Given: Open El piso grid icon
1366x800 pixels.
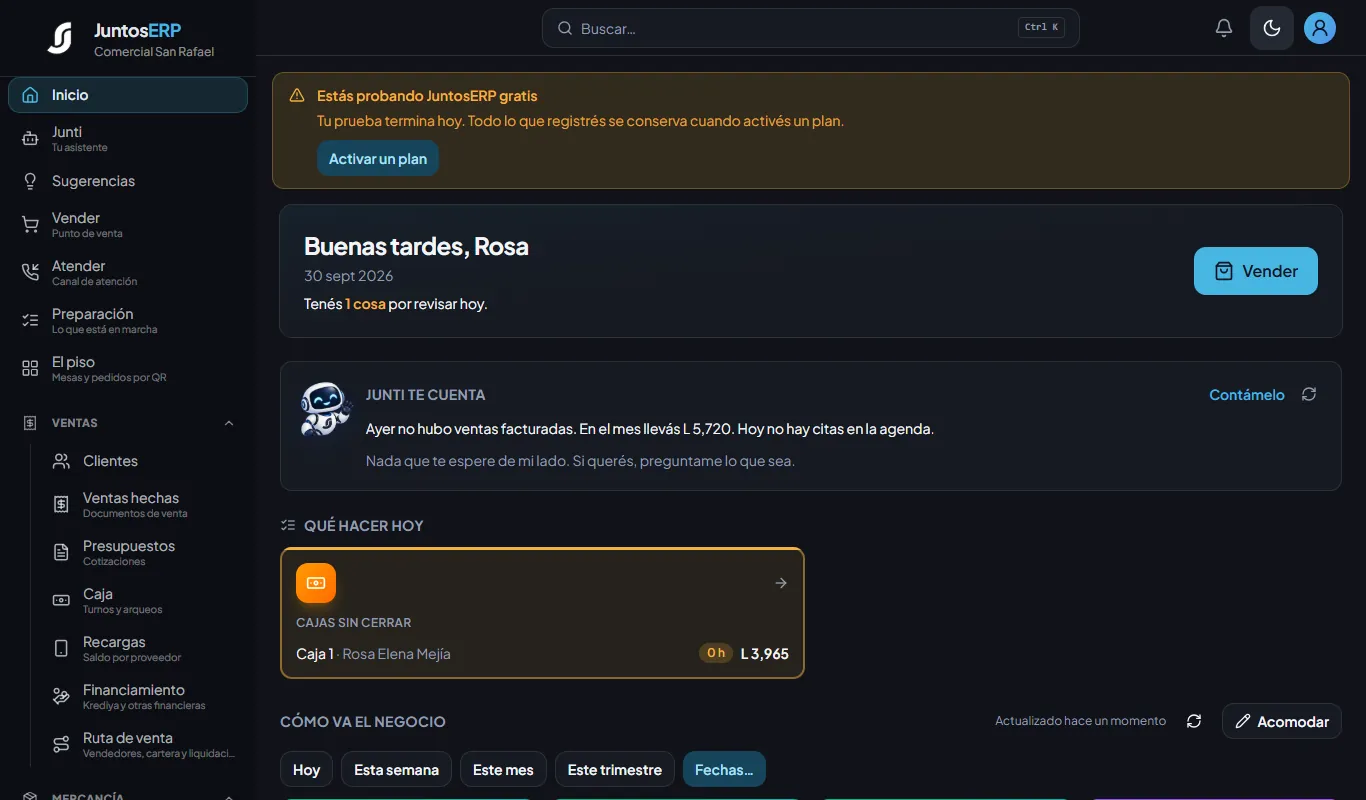Looking at the screenshot, I should (x=31, y=369).
